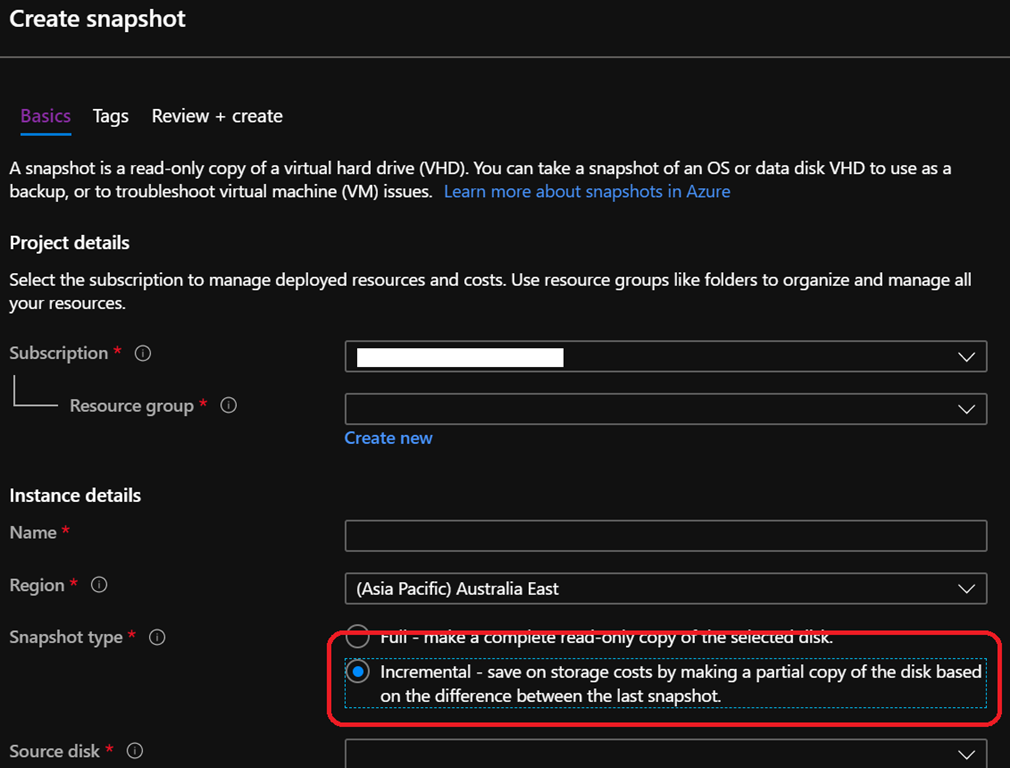Open Learn more about snapshots in Azure

(587, 191)
